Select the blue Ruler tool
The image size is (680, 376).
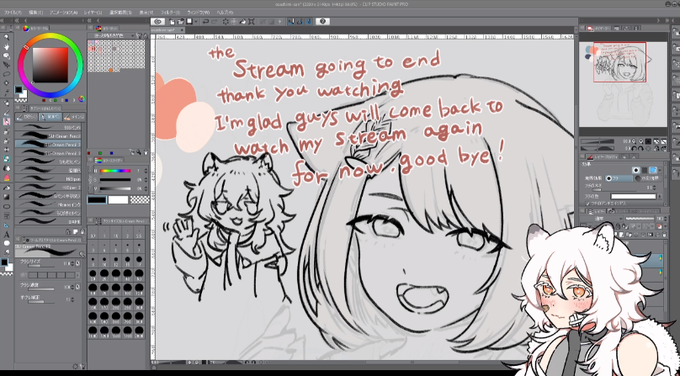pyautogui.click(x=7, y=226)
